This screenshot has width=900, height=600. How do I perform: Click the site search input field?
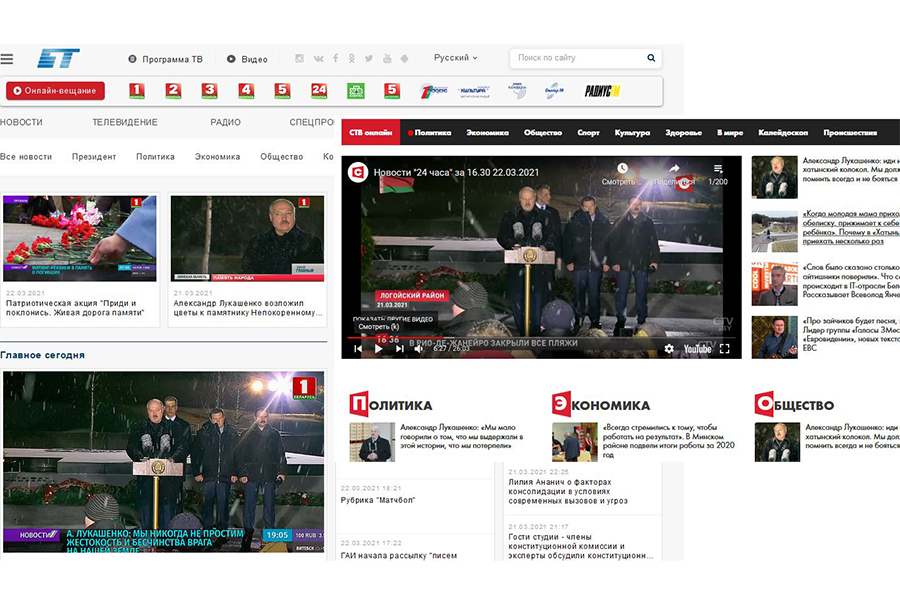tap(575, 58)
